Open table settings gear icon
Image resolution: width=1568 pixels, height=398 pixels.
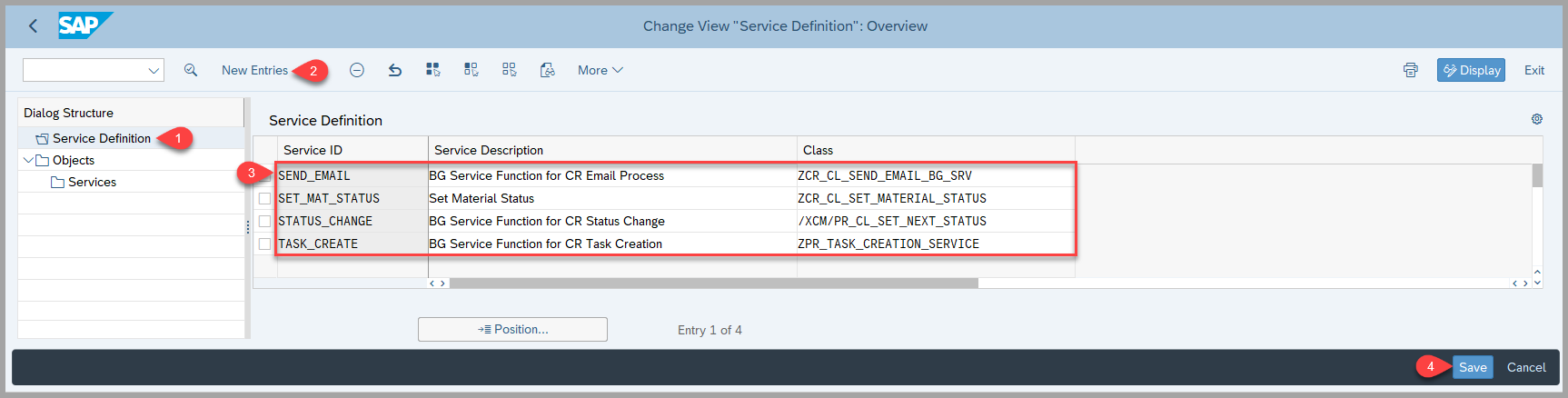click(x=1537, y=119)
